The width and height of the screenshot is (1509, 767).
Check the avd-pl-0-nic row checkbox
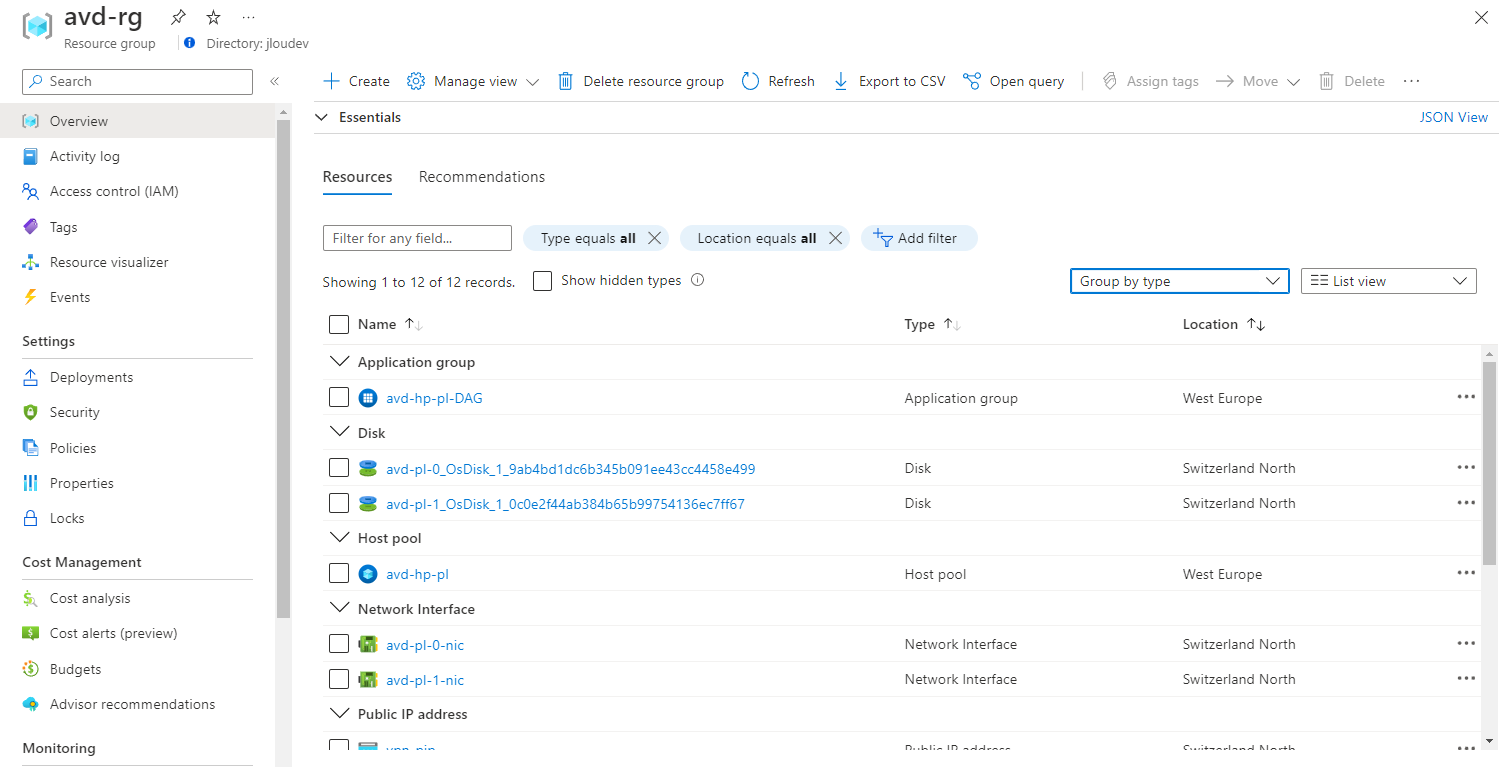[x=339, y=644]
